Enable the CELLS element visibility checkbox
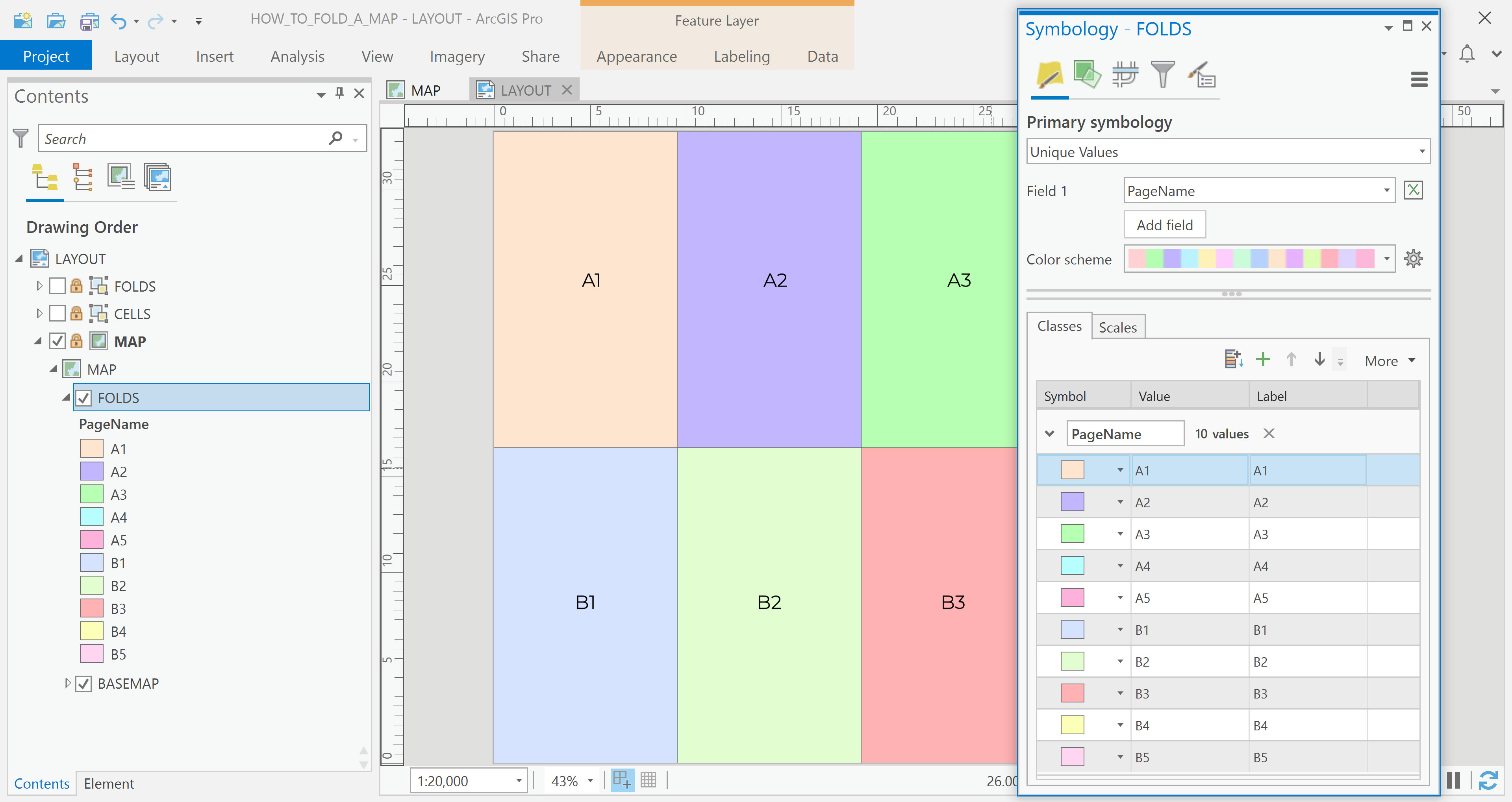The height and width of the screenshot is (802, 1512). (x=57, y=313)
